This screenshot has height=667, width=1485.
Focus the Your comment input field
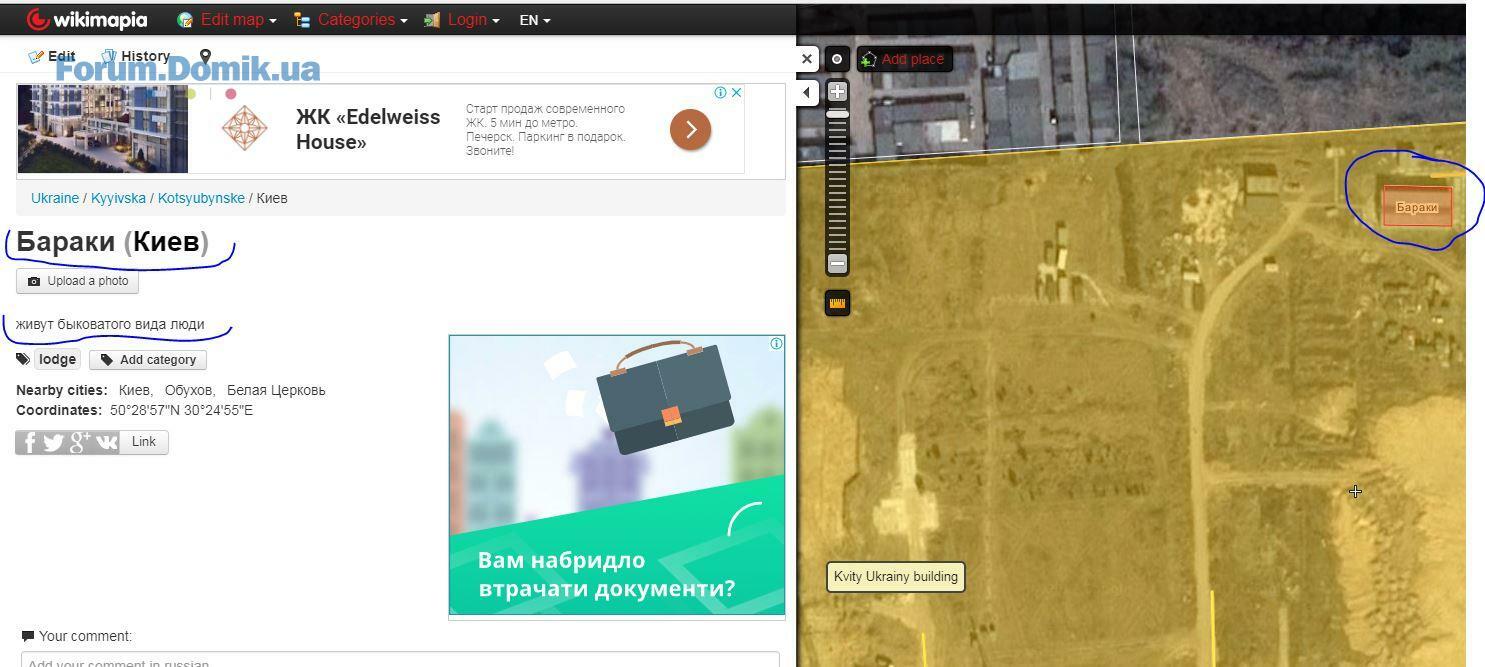(x=400, y=659)
